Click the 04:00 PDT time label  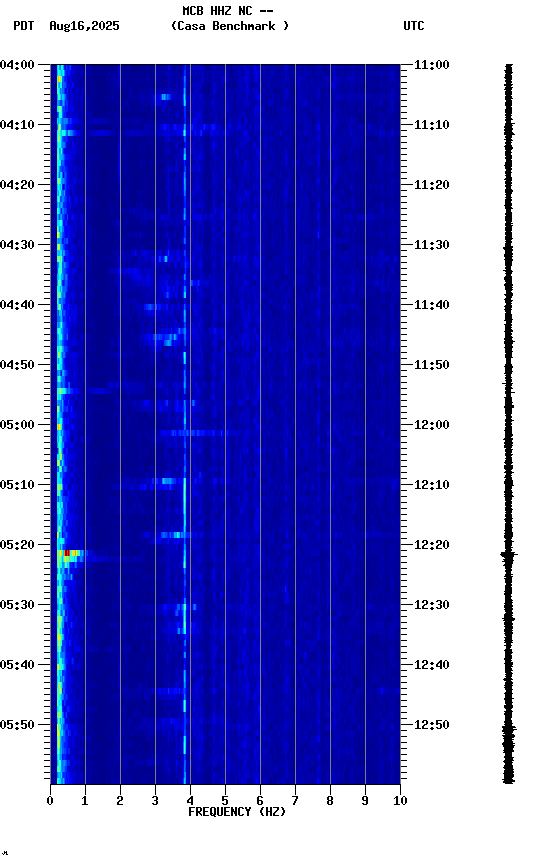pos(17,65)
